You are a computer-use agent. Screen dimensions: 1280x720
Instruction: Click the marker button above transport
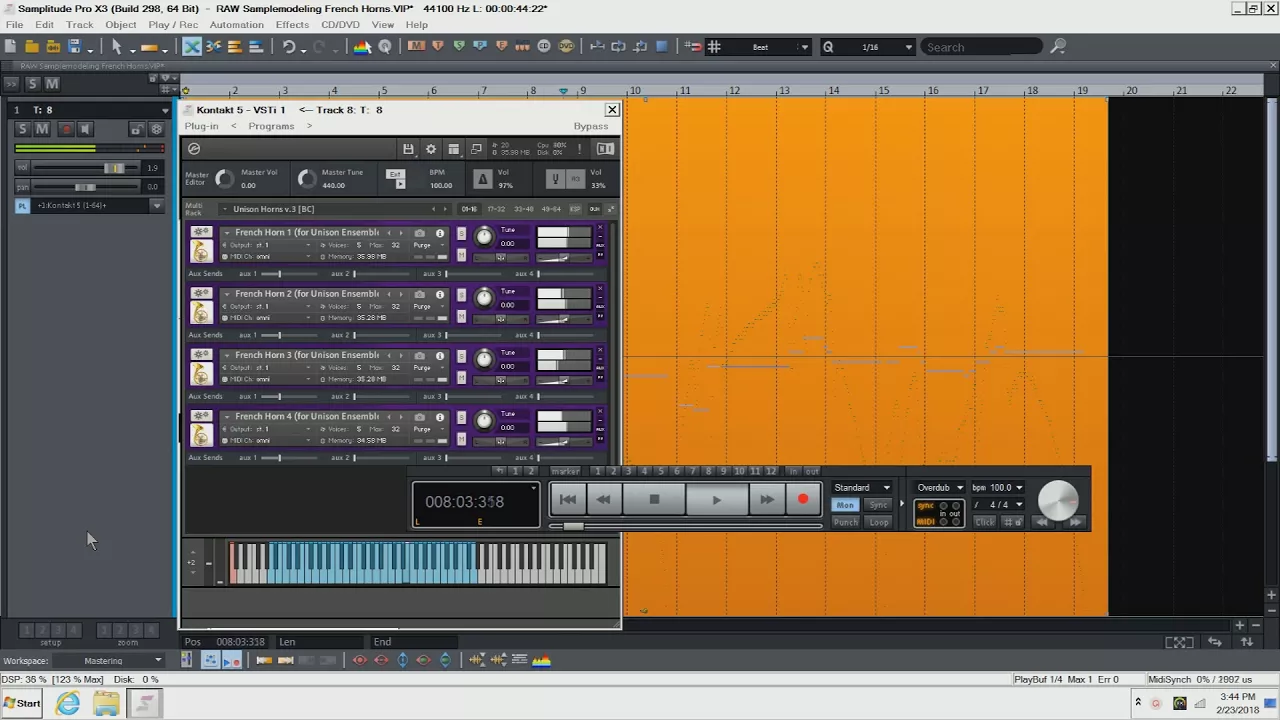click(565, 471)
